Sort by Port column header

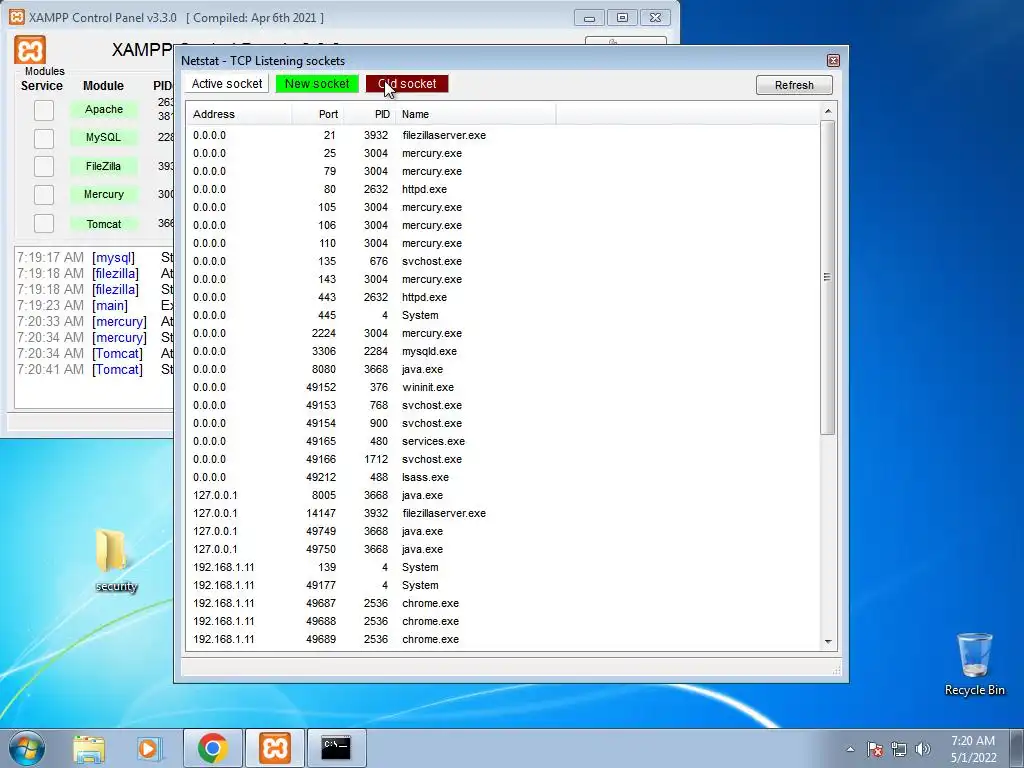pos(317,114)
